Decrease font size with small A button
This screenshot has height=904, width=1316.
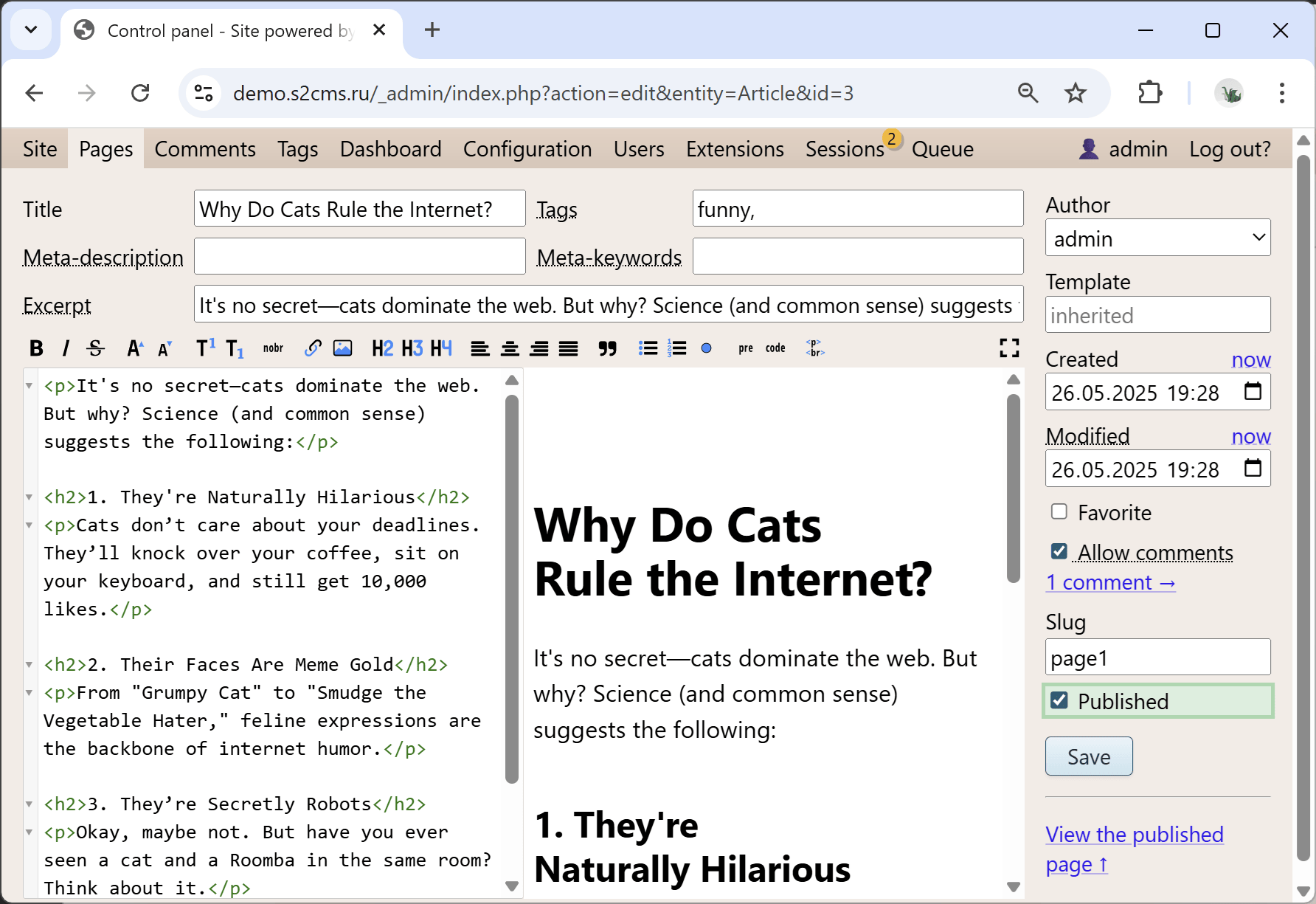click(164, 348)
